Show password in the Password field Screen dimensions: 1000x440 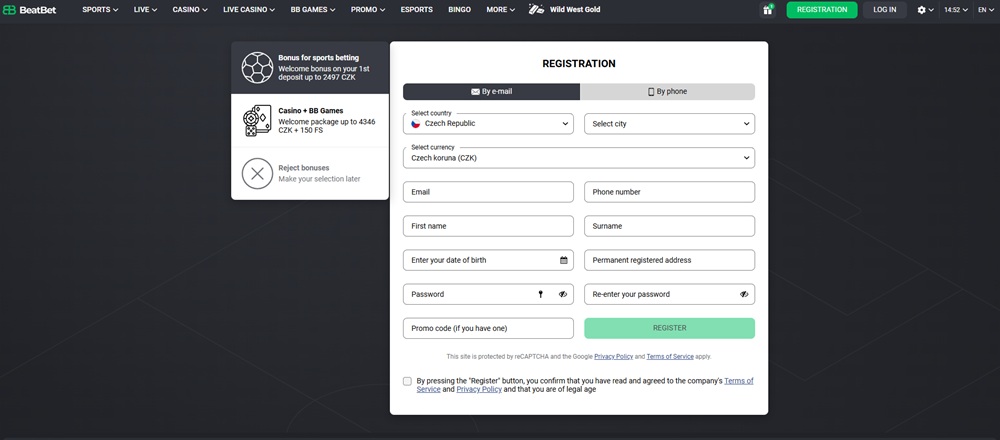pyautogui.click(x=563, y=294)
